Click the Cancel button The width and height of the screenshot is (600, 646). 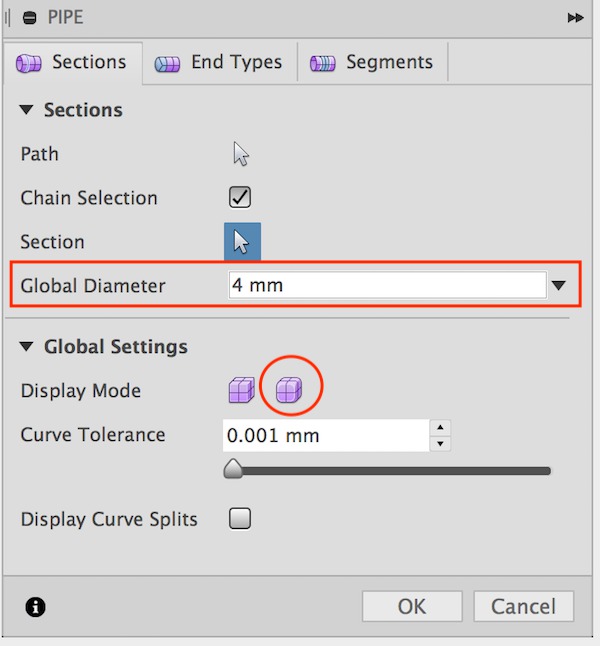[523, 606]
